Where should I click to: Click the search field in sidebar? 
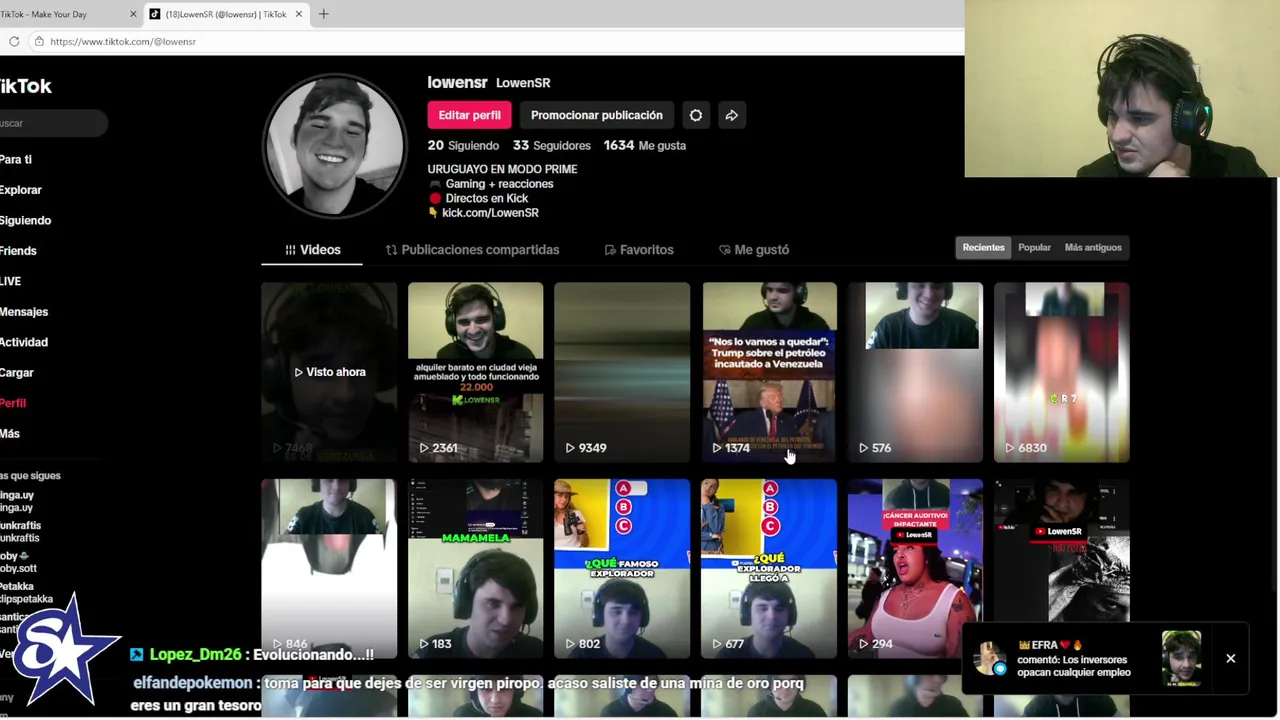(x=53, y=123)
